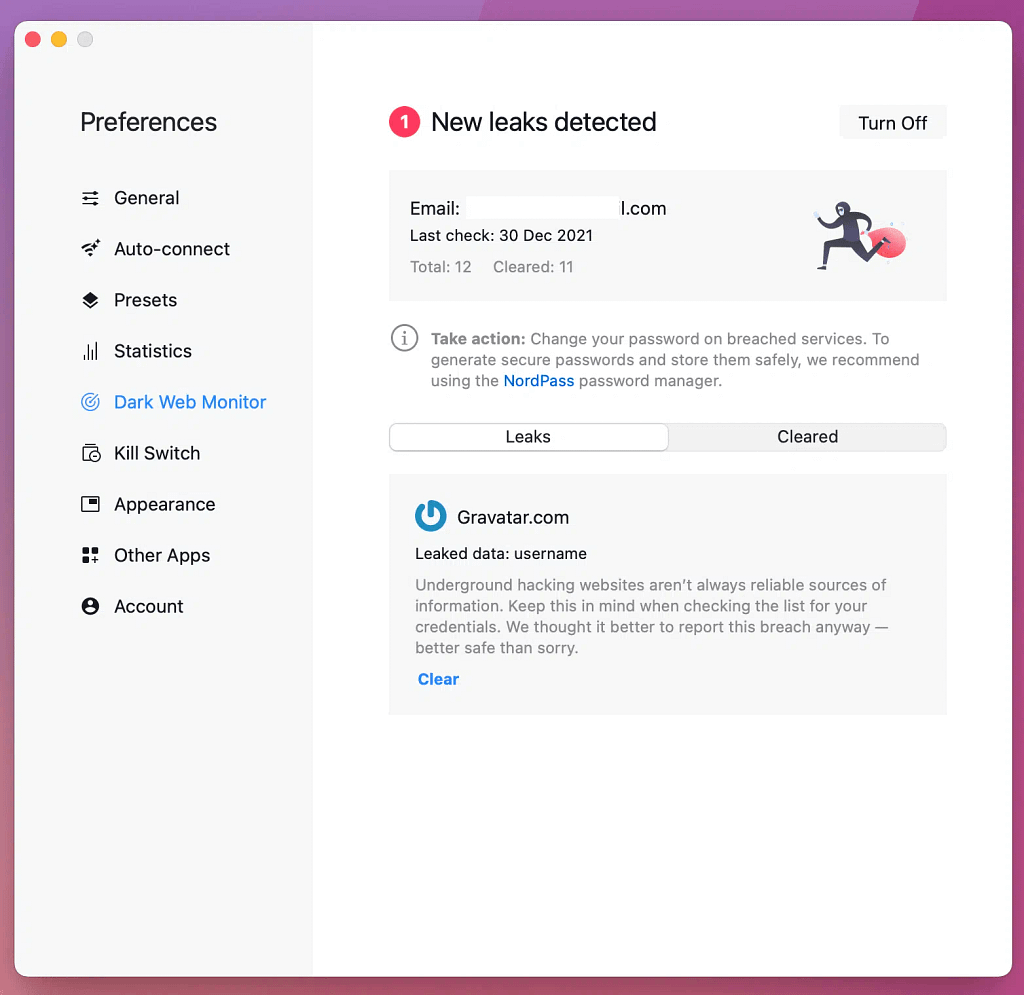Viewport: 1024px width, 995px height.
Task: Minimize the window with yellow button
Action: click(59, 39)
